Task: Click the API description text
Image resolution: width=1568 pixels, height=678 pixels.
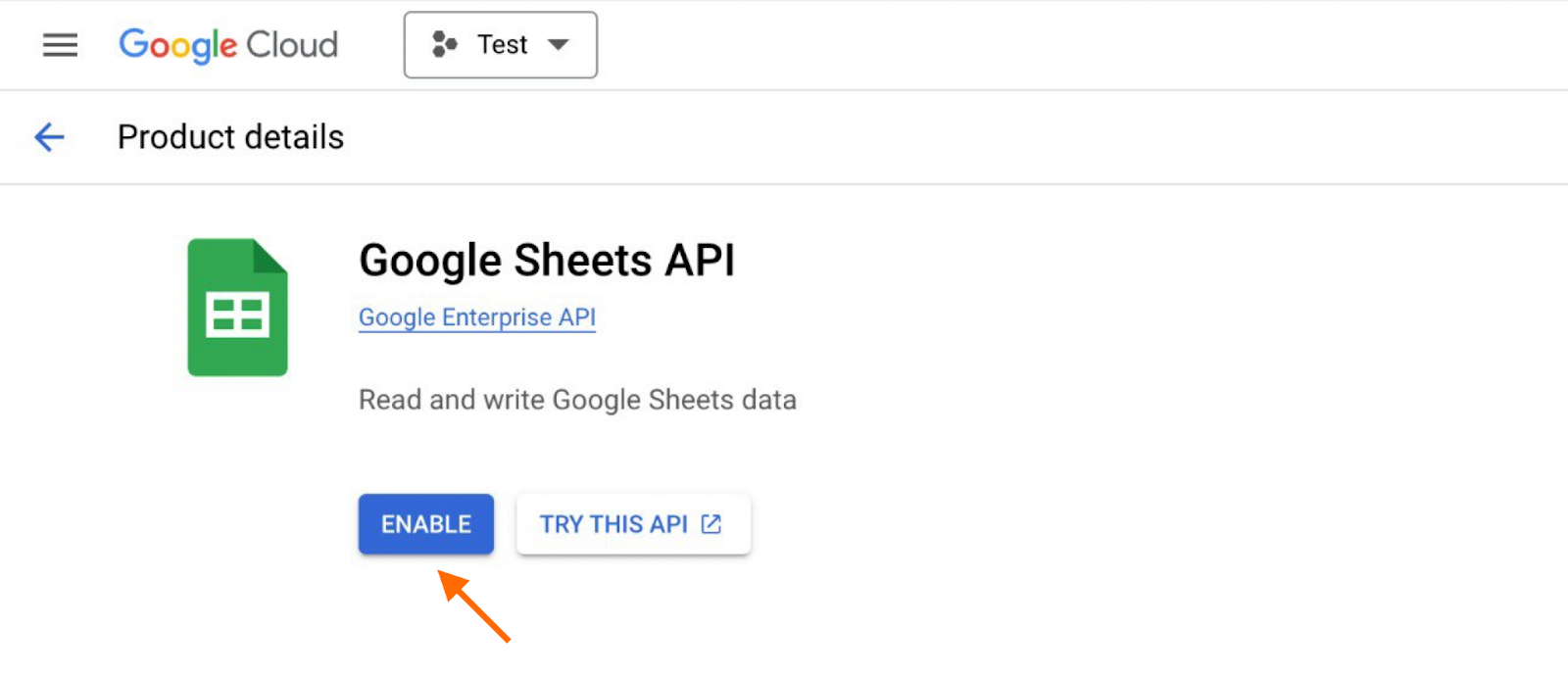Action: click(577, 400)
